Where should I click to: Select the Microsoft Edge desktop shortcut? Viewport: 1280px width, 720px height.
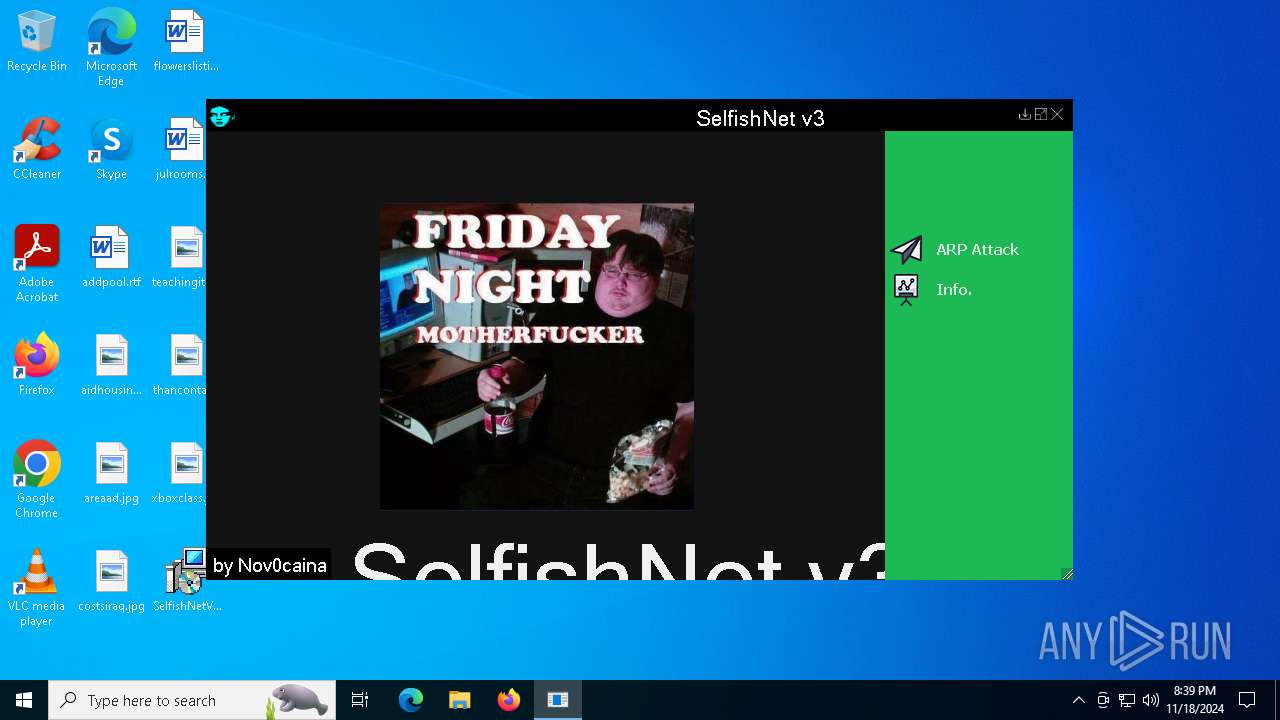111,48
